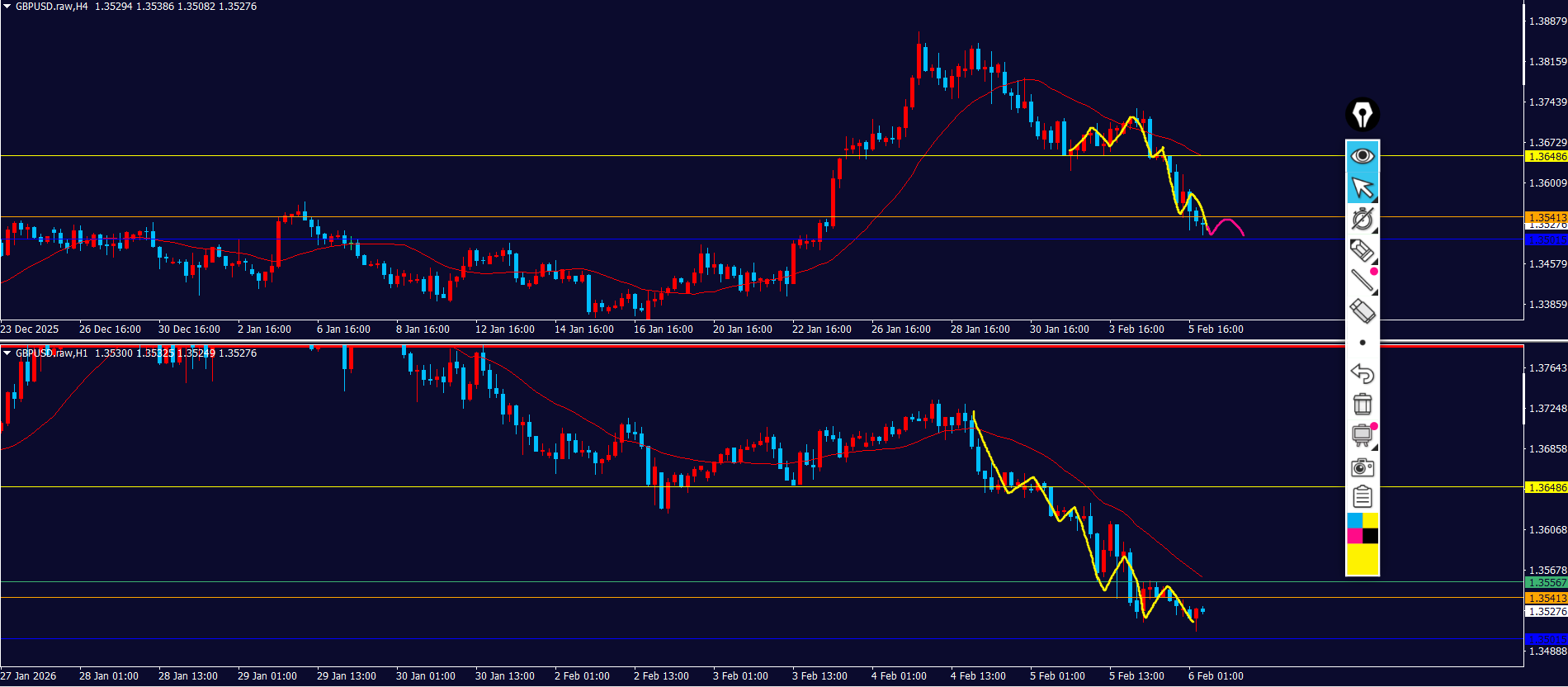The height and width of the screenshot is (687, 1568).
Task: Click the black pen nib logo button
Action: (x=1363, y=115)
